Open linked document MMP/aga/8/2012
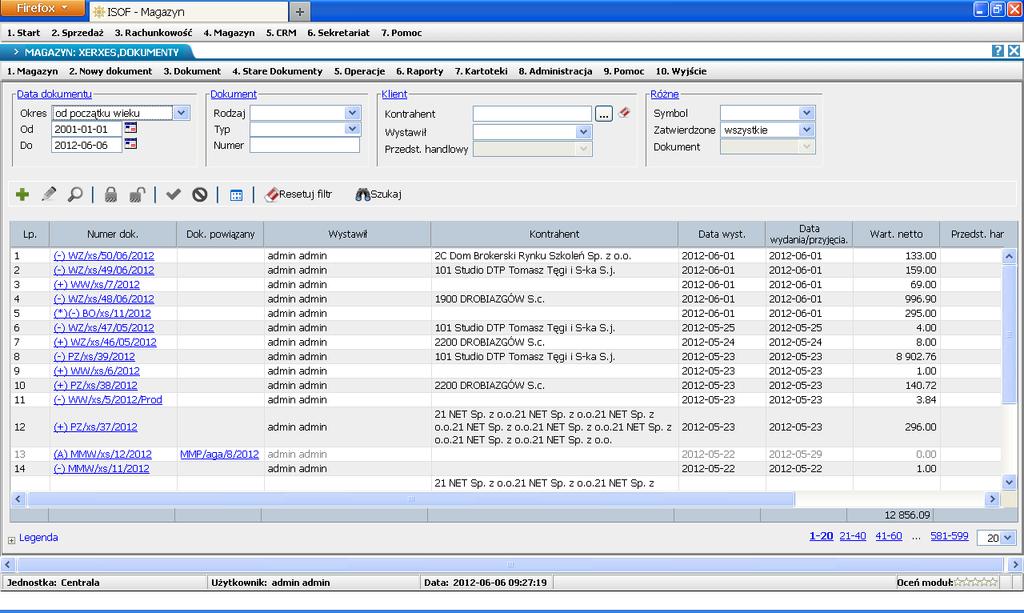Viewport: 1024px width, 613px height. point(219,454)
